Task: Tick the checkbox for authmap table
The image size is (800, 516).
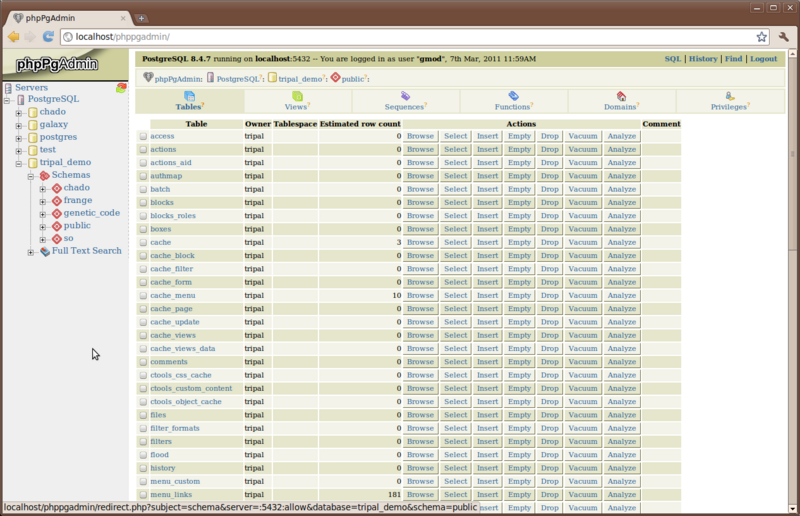Action: coord(143,176)
